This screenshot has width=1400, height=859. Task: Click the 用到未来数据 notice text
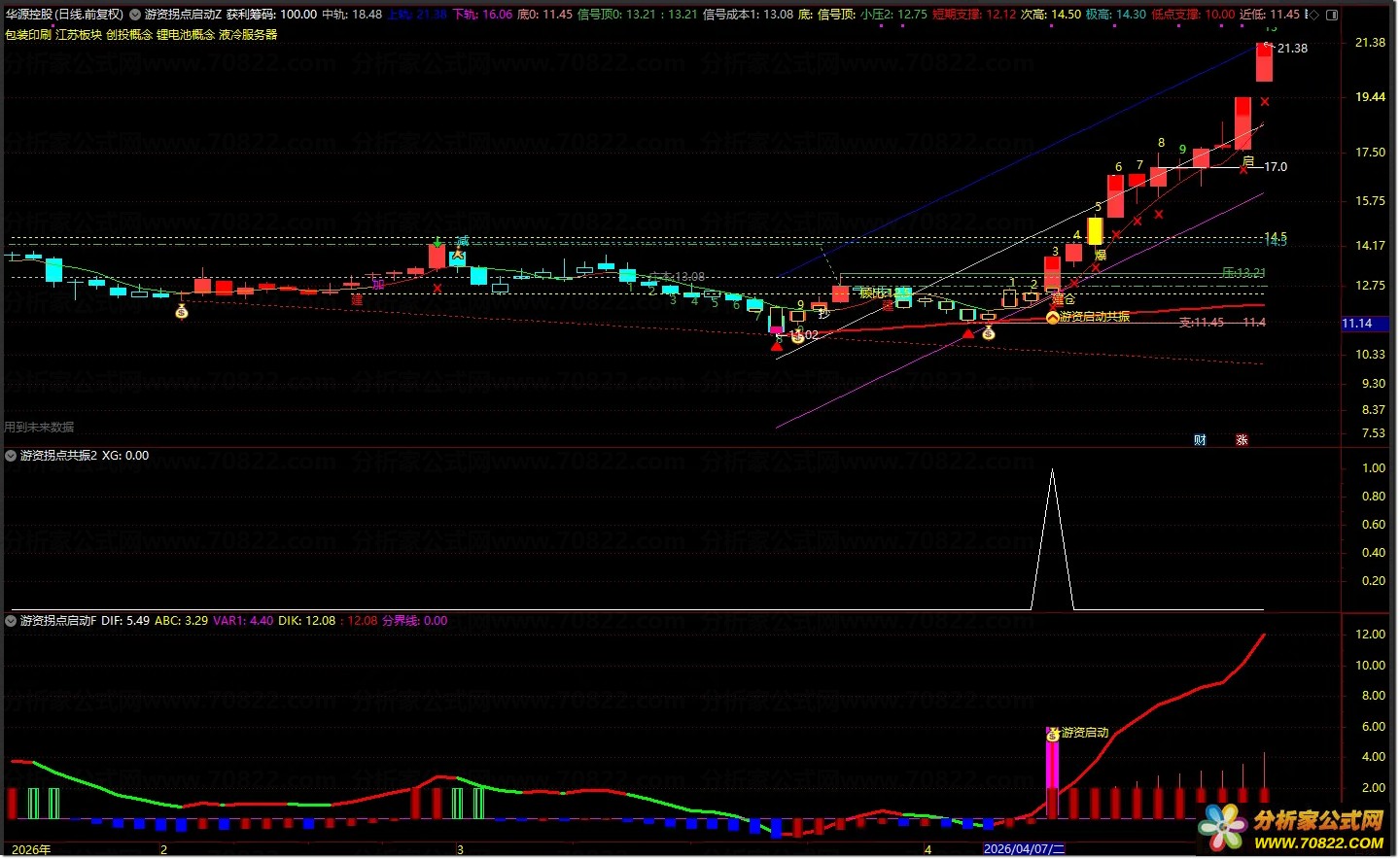coord(39,427)
